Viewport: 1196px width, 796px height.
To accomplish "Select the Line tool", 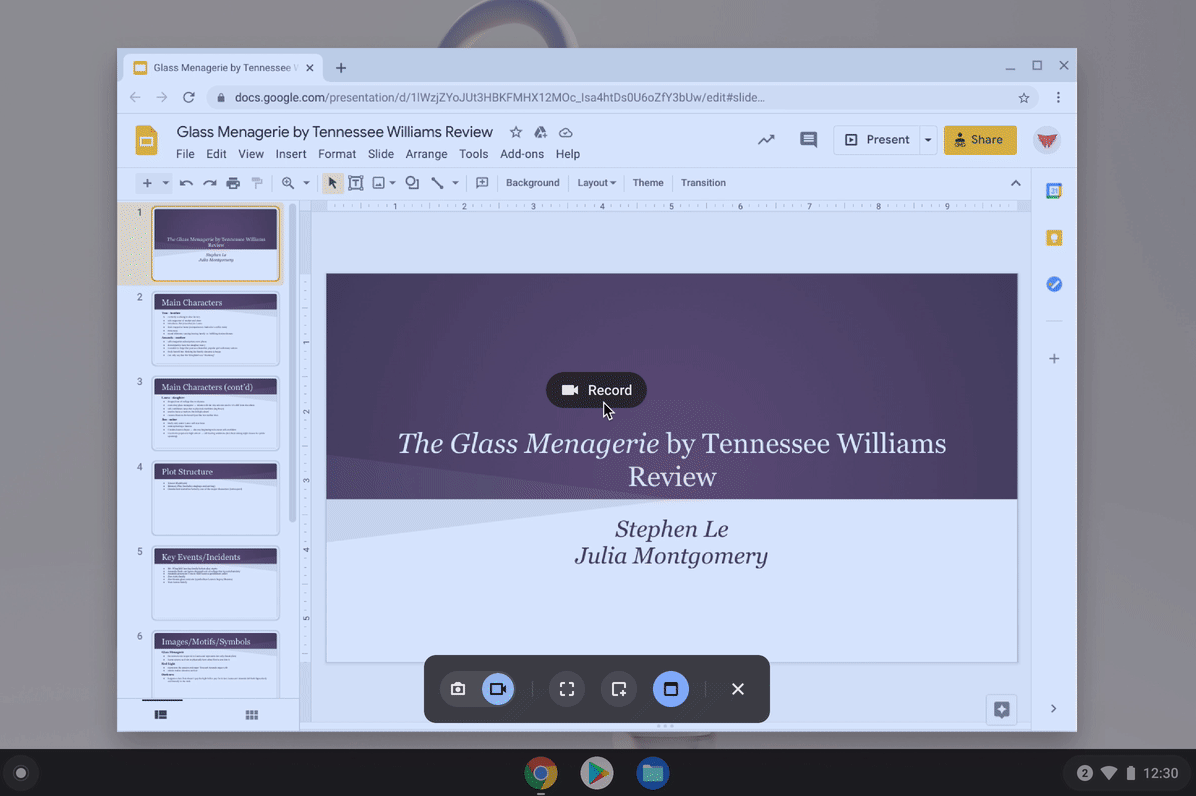I will point(437,183).
